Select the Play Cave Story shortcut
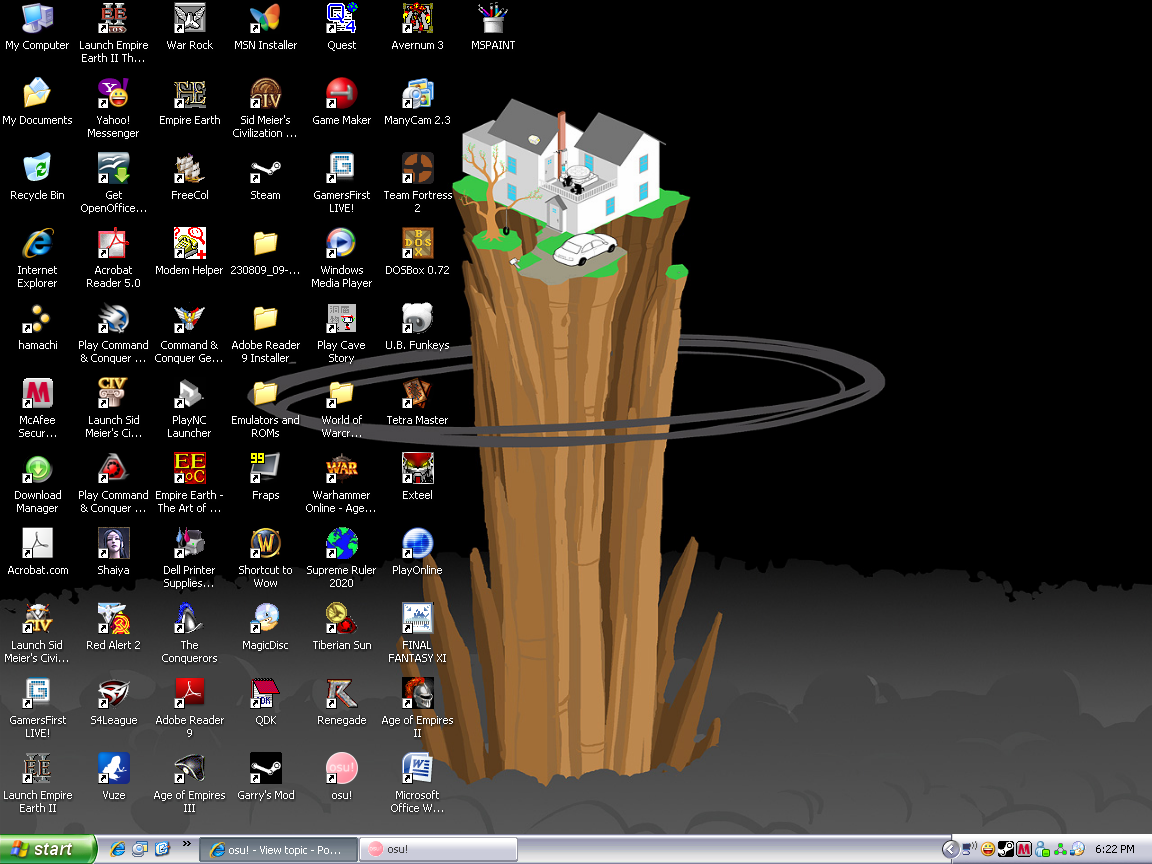 342,333
